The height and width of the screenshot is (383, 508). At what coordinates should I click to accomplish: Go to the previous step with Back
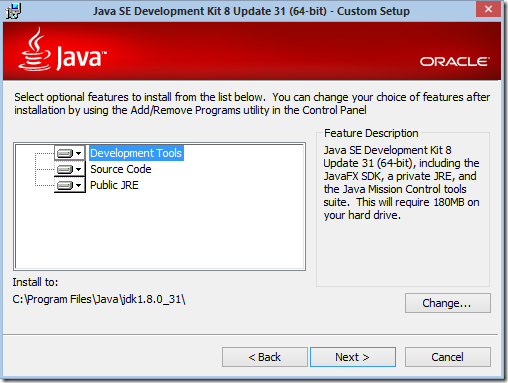(x=265, y=357)
